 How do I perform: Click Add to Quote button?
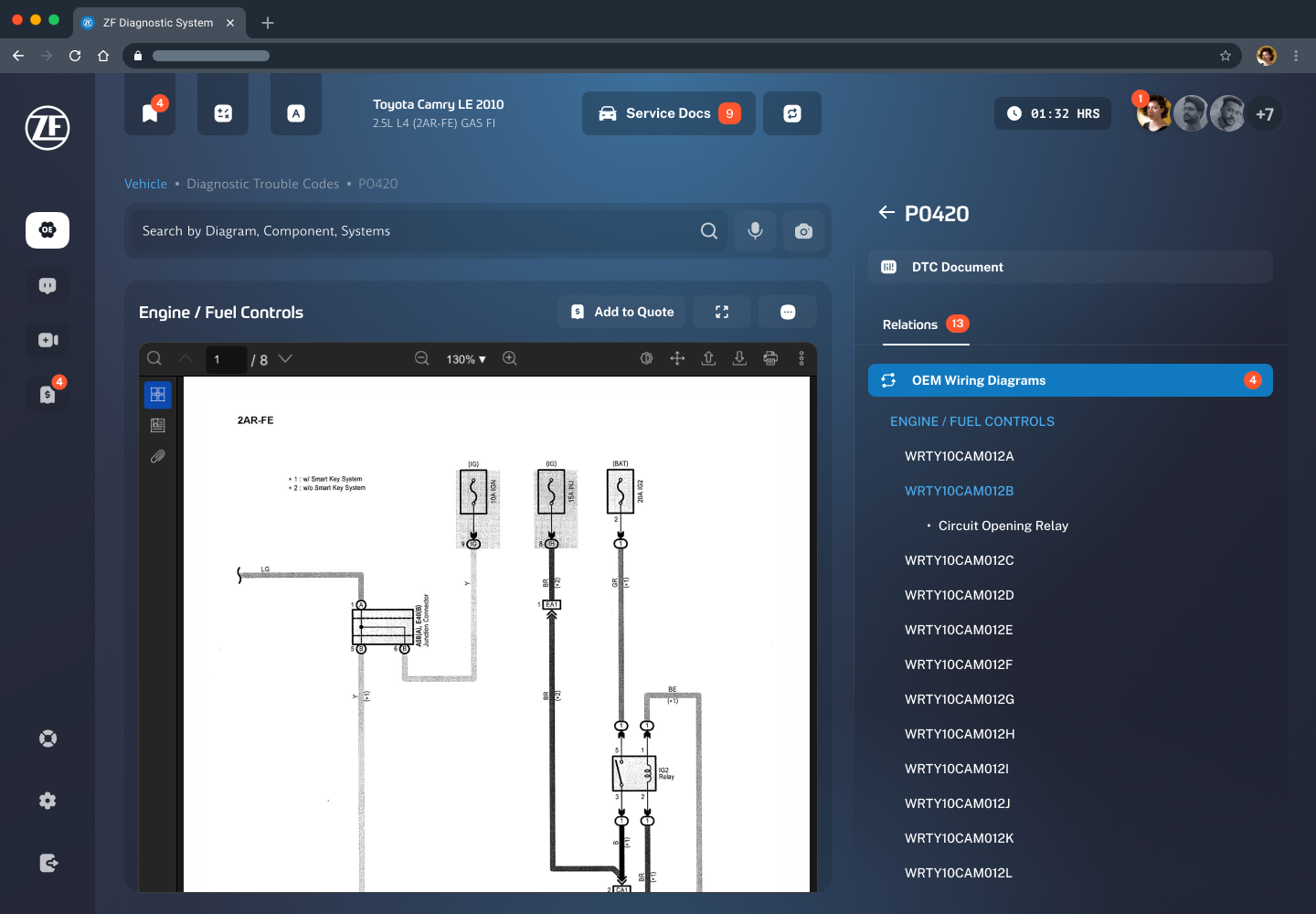point(621,312)
